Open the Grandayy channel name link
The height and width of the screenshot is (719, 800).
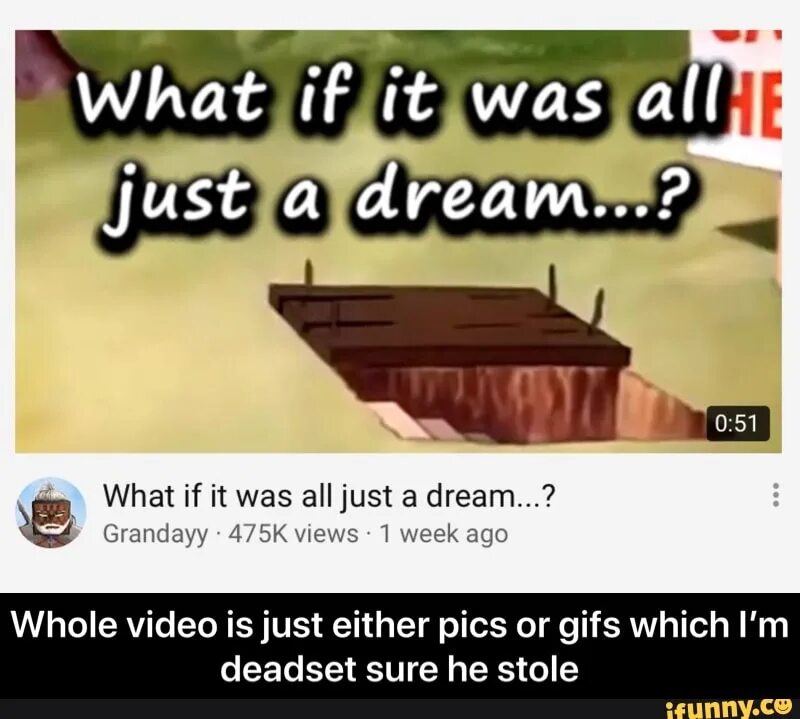point(156,534)
